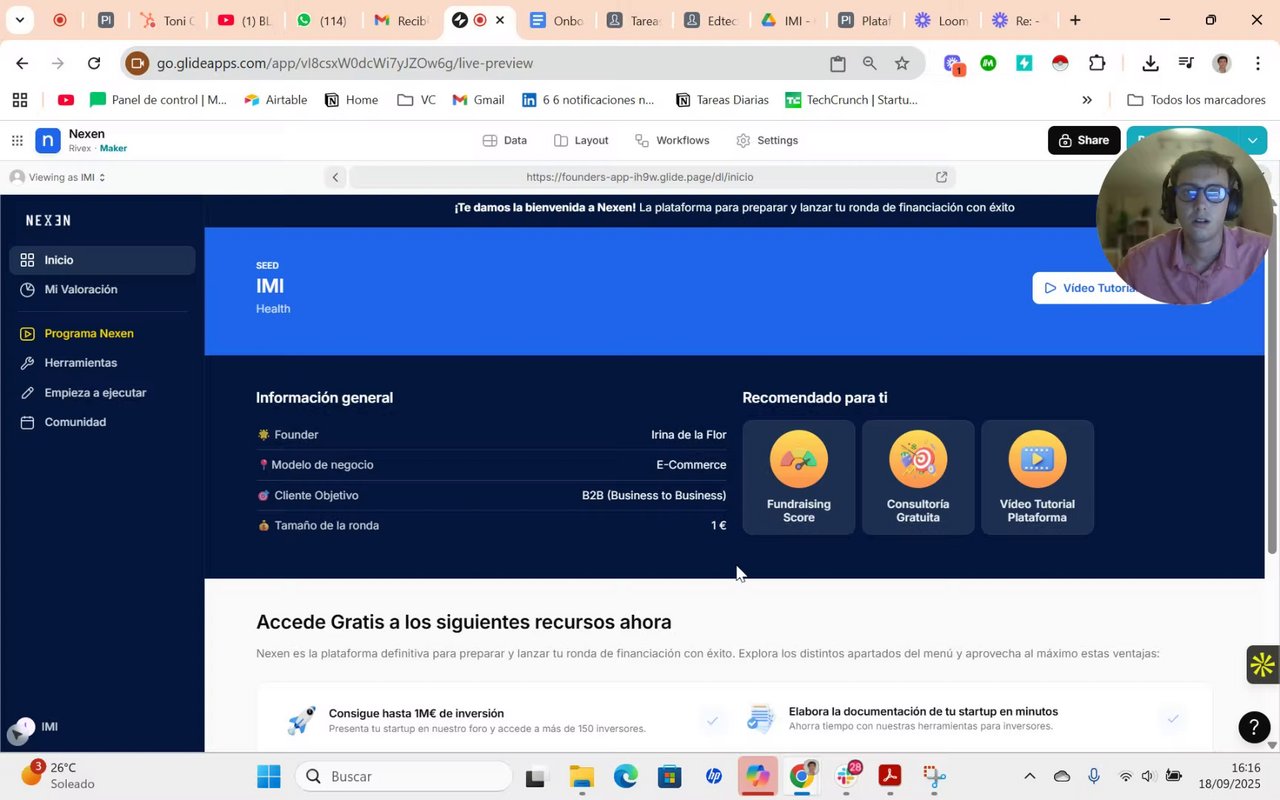
Task: Open Mi Valoración in the sidebar
Action: point(102,290)
